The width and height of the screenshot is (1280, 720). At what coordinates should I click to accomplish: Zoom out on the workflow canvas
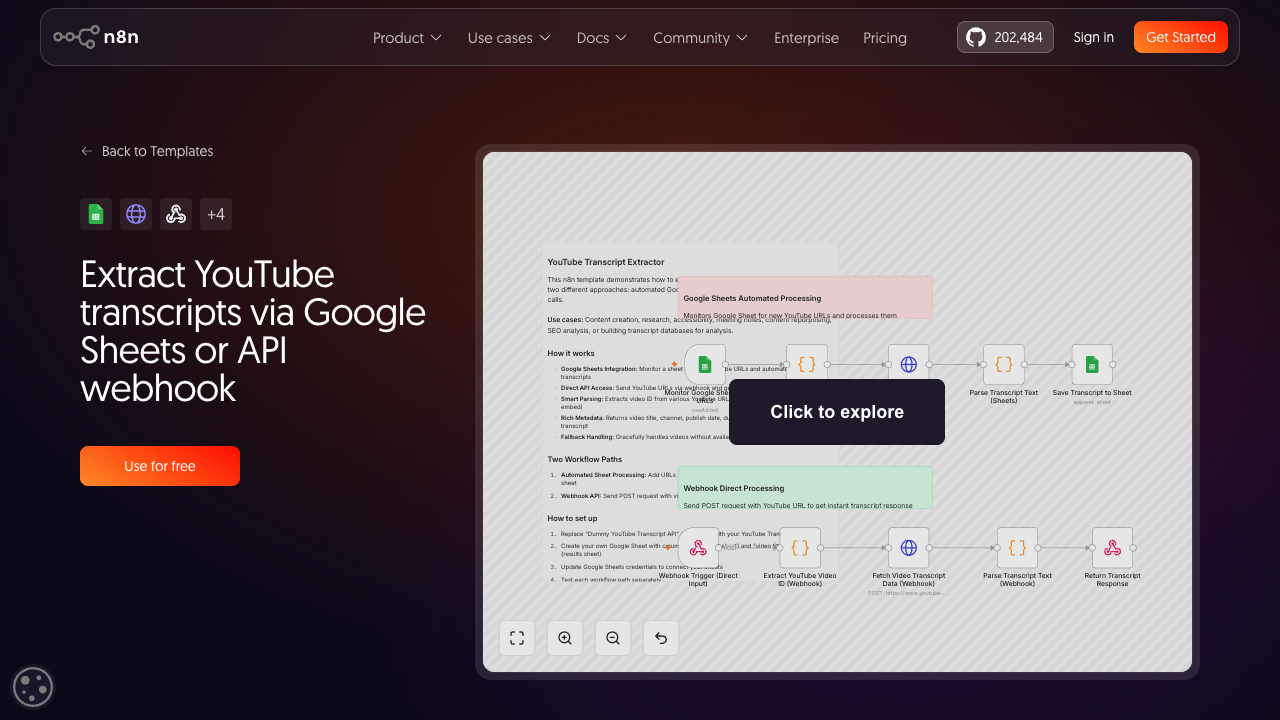point(613,638)
